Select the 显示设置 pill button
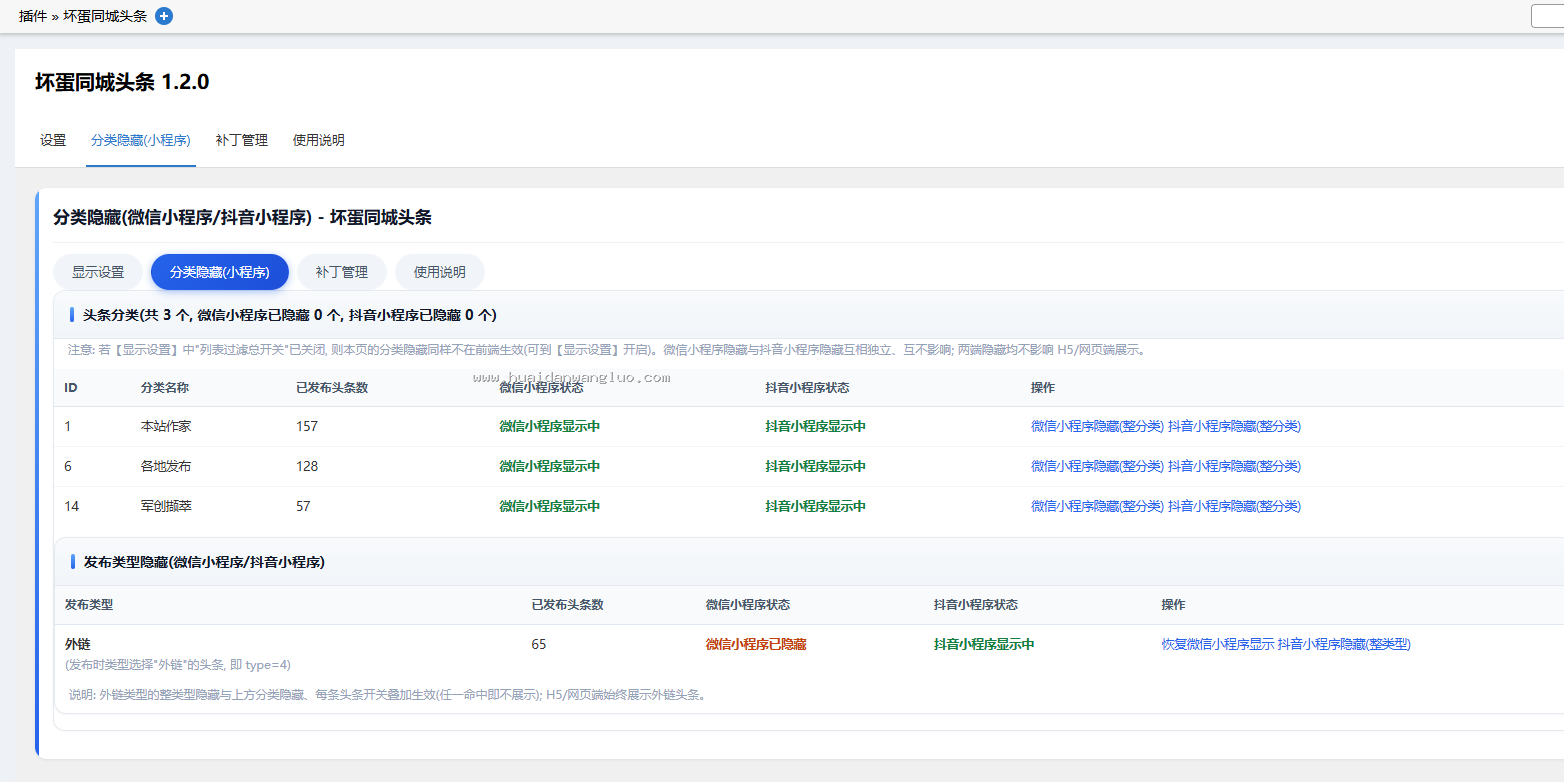This screenshot has height=782, width=1564. tap(98, 272)
